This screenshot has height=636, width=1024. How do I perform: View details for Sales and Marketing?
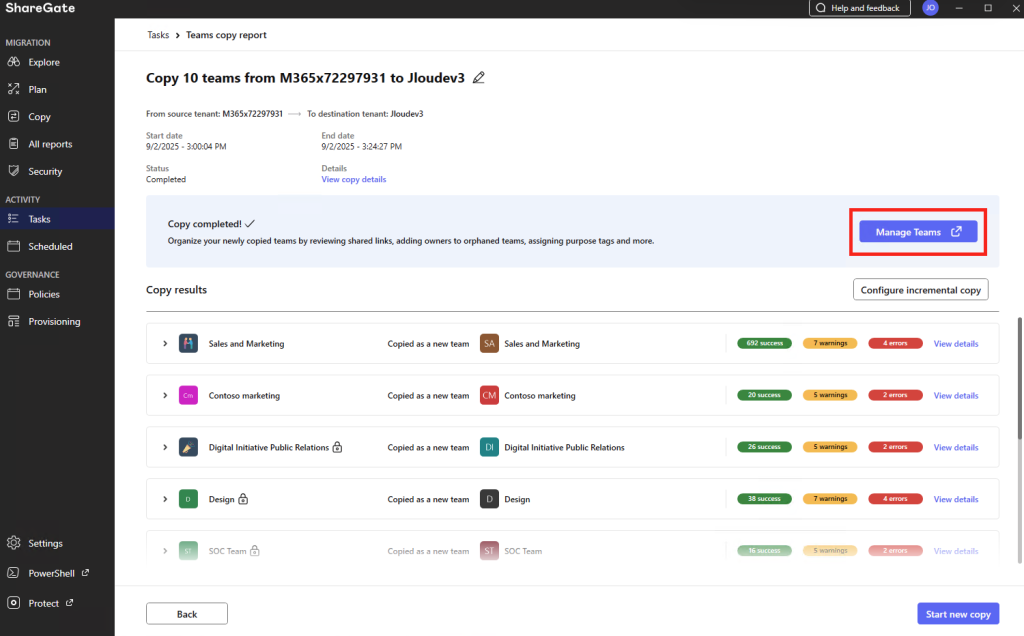[x=955, y=343]
